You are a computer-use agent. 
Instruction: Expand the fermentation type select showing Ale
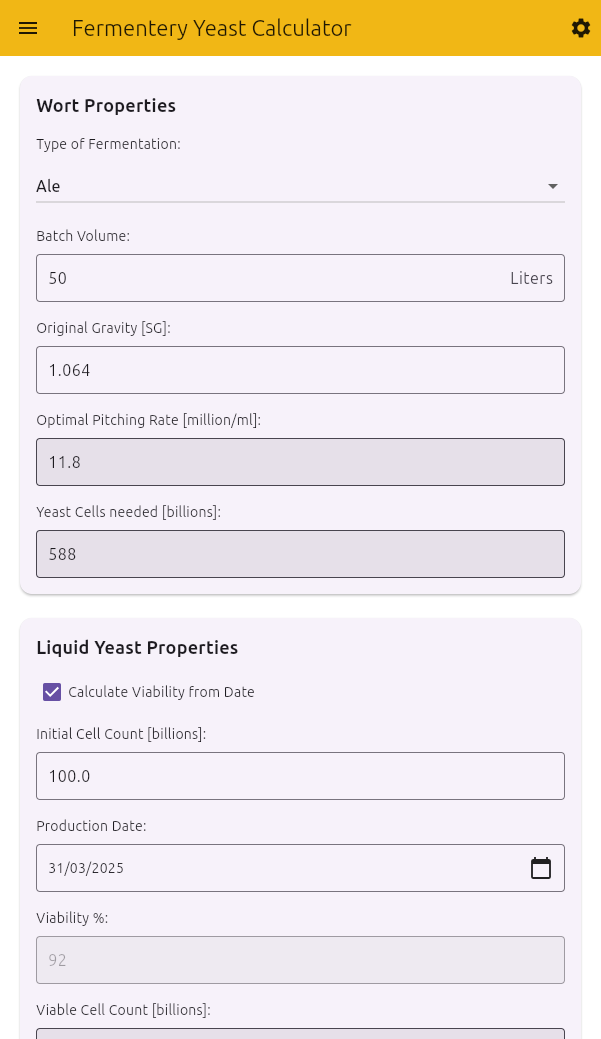300,186
